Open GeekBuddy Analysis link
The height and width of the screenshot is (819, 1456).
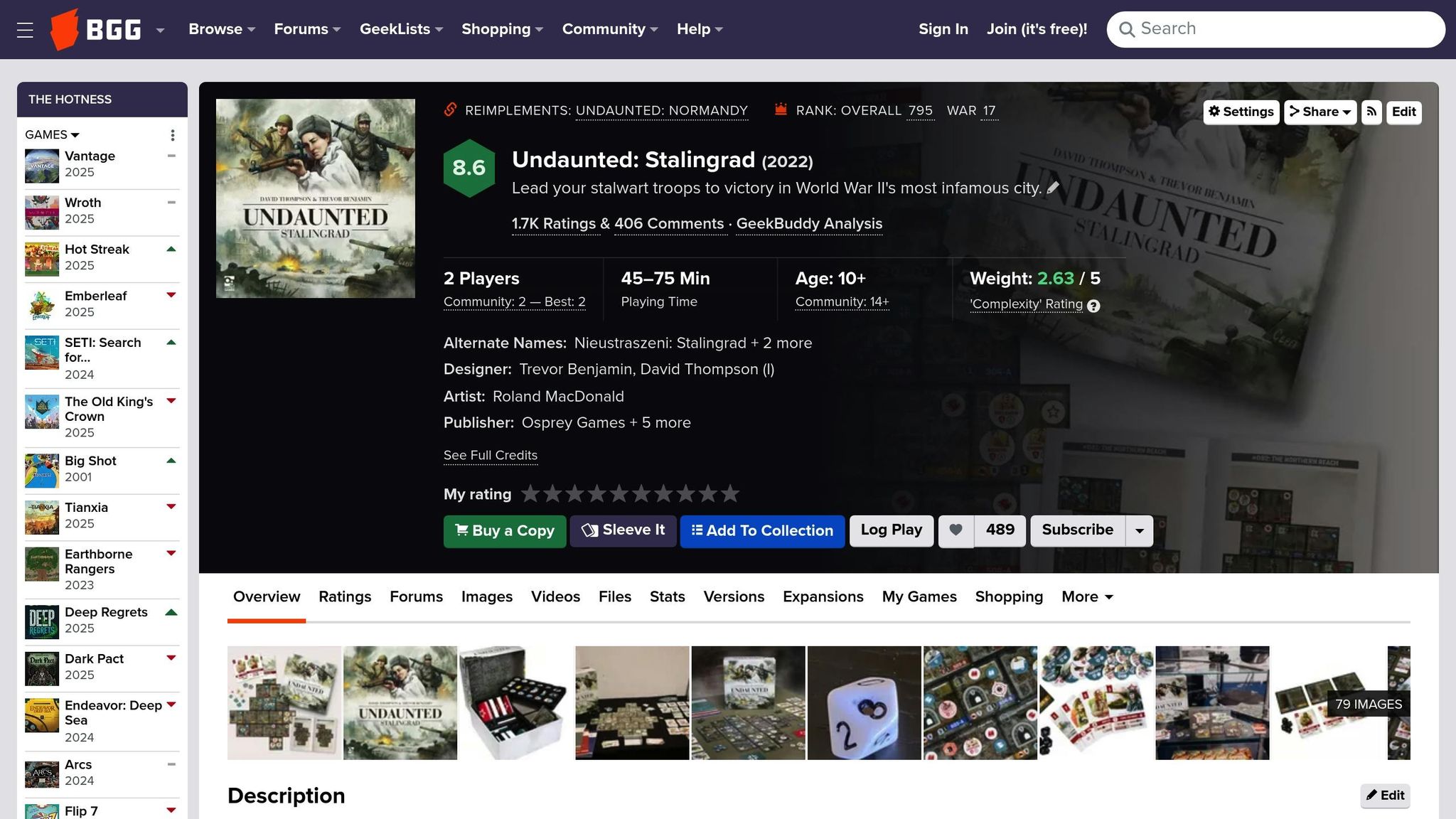coord(809,223)
